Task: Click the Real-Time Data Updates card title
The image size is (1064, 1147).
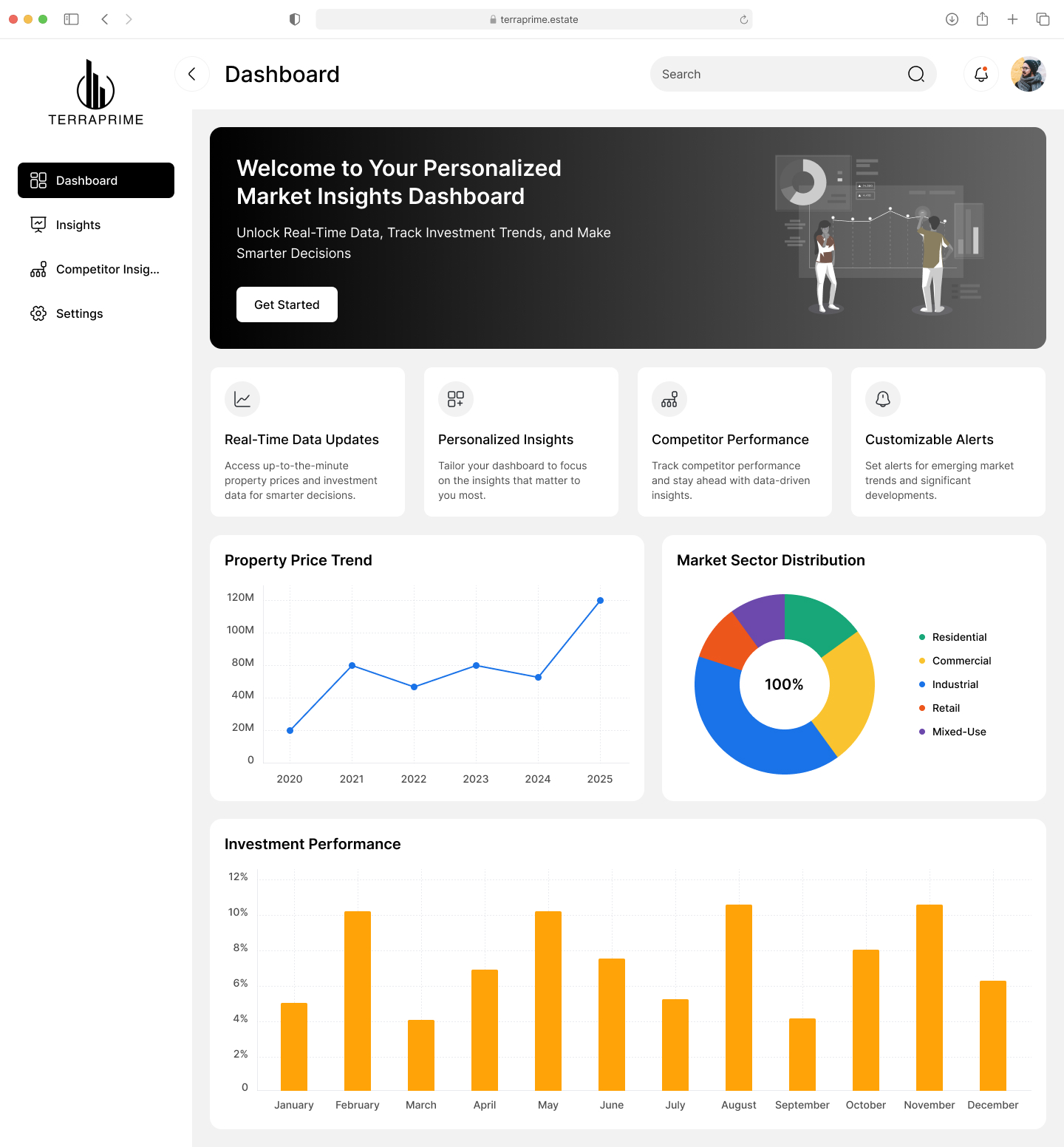Action: (x=301, y=440)
